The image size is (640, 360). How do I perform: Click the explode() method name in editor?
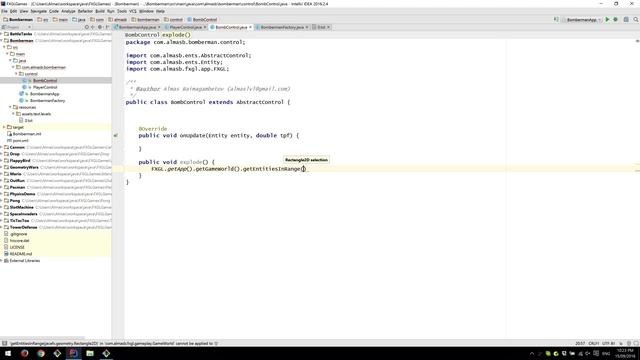pyautogui.click(x=191, y=162)
